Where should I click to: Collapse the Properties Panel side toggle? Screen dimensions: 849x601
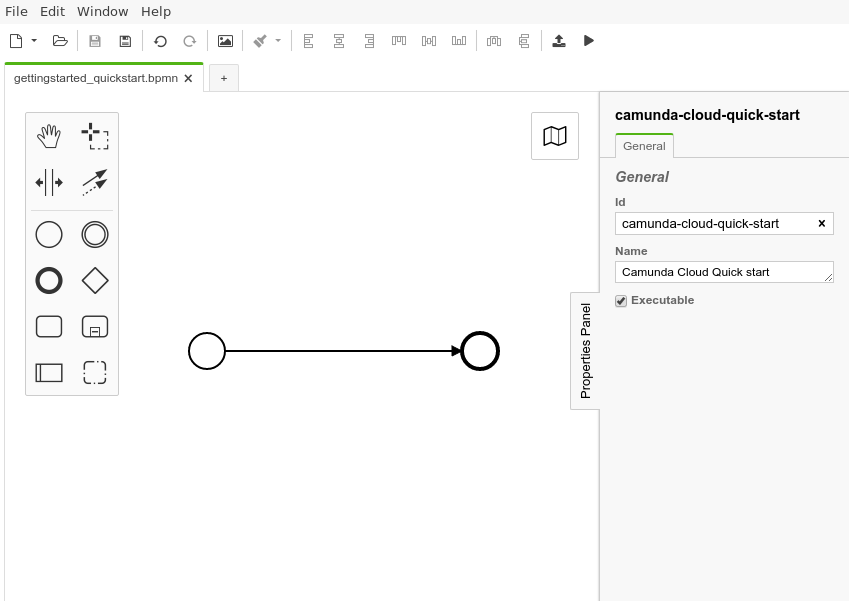pos(585,350)
